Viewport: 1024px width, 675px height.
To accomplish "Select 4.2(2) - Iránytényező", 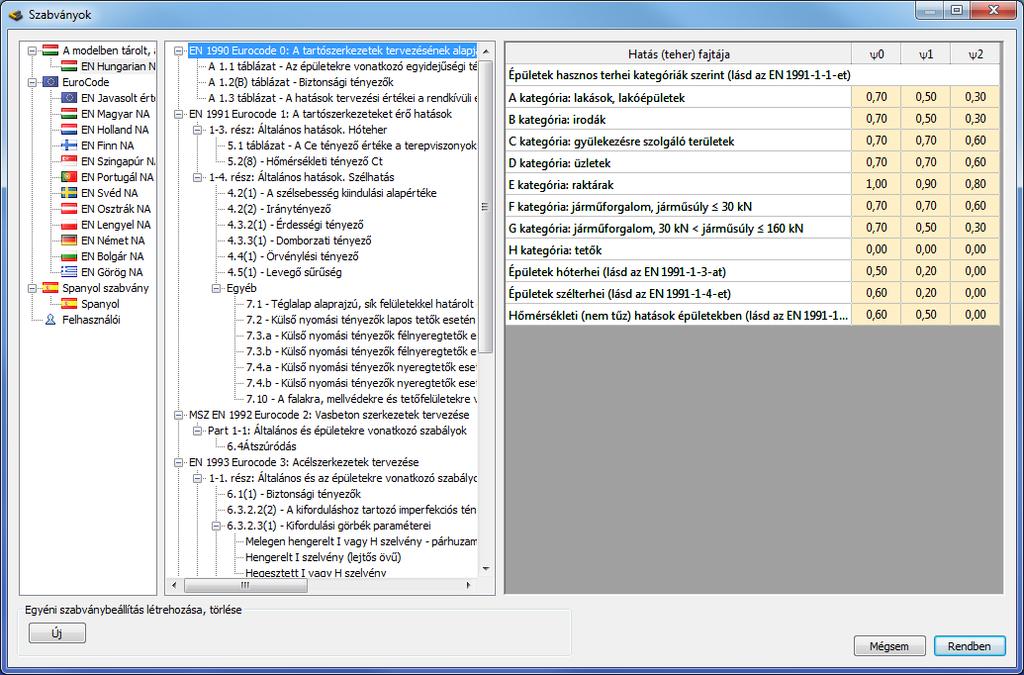I will 279,209.
